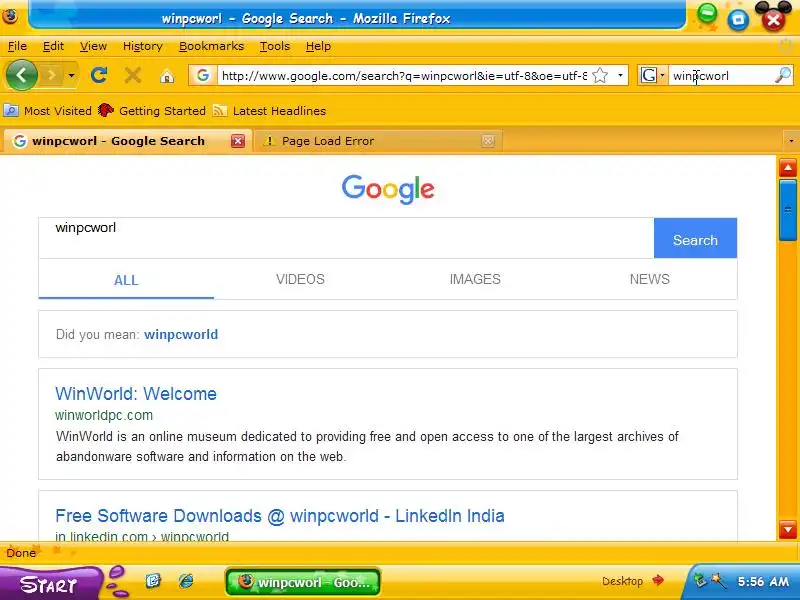
Task: Click the 5:56 AM clock
Action: coord(763,582)
